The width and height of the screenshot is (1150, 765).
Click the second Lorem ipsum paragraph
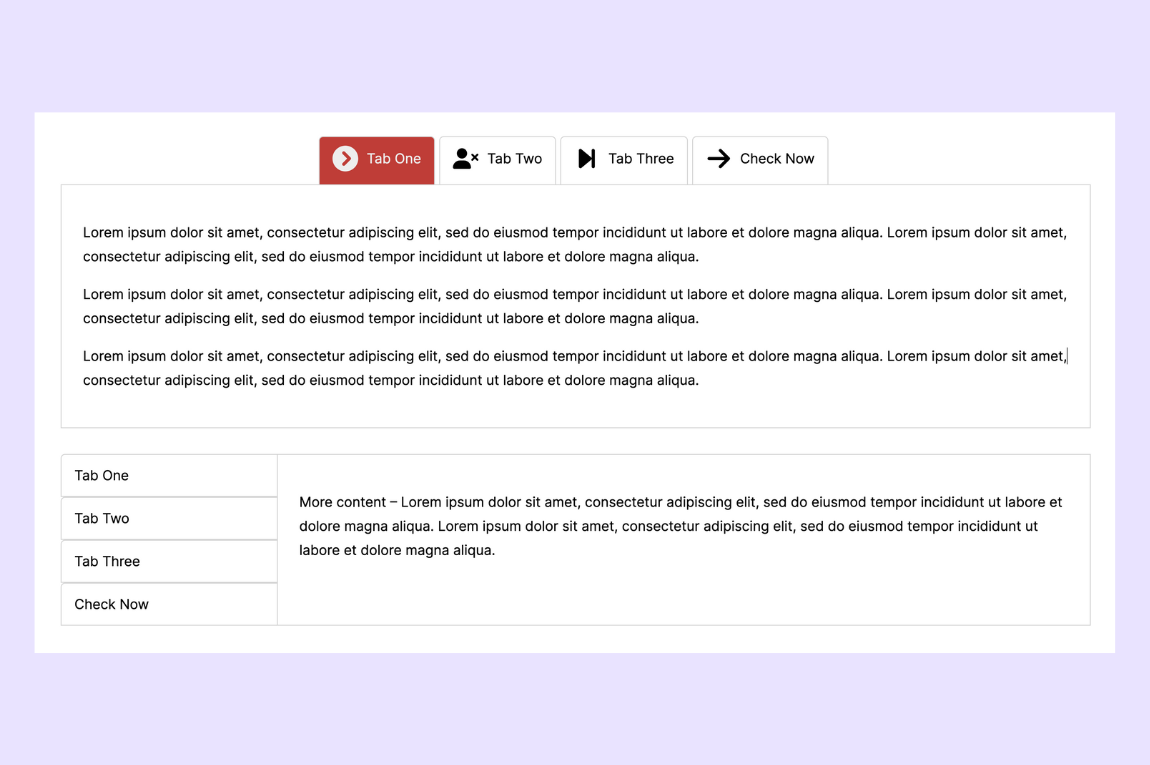(x=575, y=306)
